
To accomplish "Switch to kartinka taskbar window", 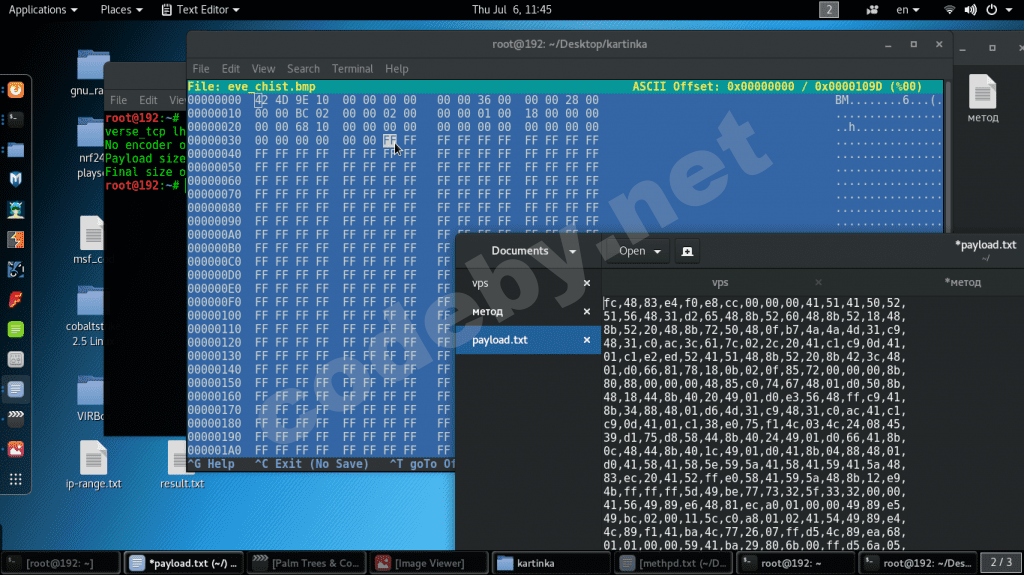I will (x=552, y=563).
